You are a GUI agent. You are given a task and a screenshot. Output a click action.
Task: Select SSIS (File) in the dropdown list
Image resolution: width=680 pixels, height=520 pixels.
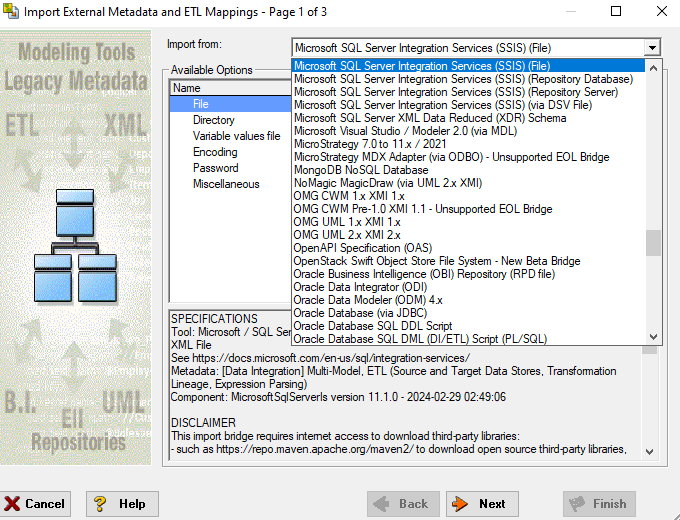468,66
